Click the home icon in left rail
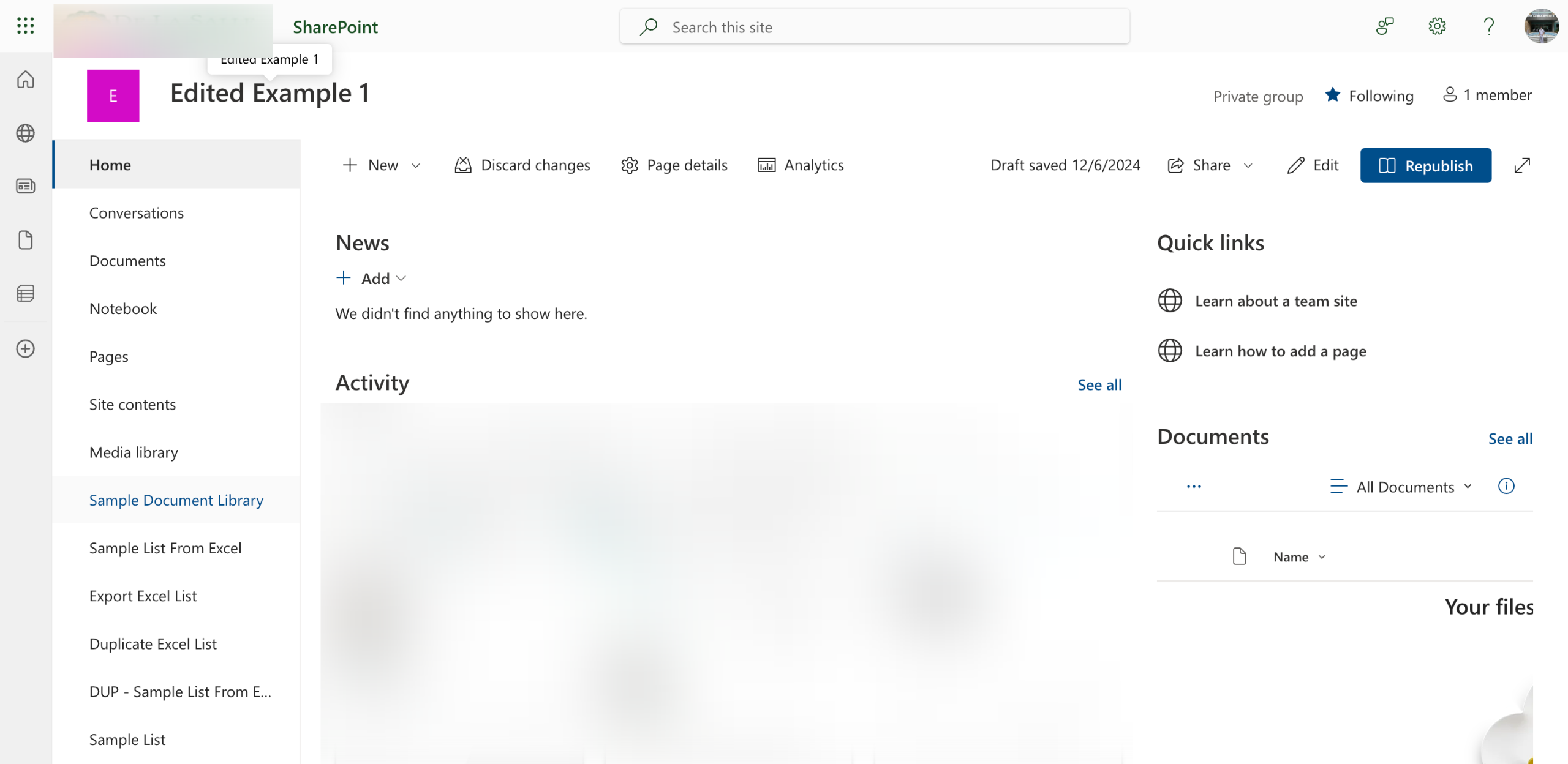This screenshot has width=1568, height=764. coord(25,80)
